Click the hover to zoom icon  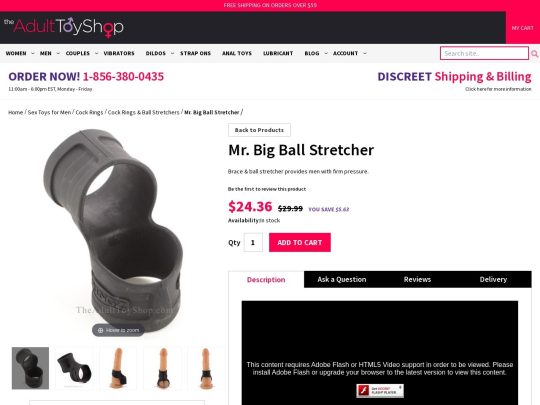coord(101,330)
